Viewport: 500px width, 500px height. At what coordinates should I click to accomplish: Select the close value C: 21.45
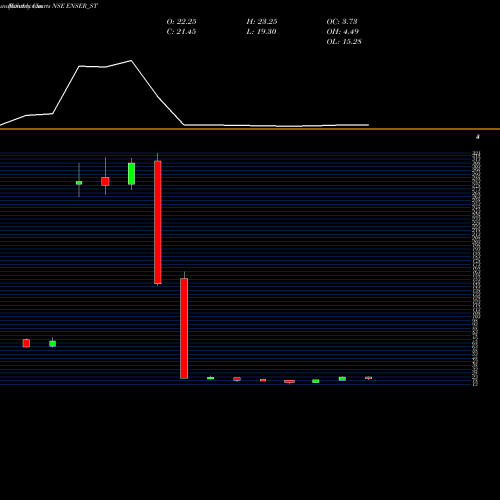tap(181, 31)
